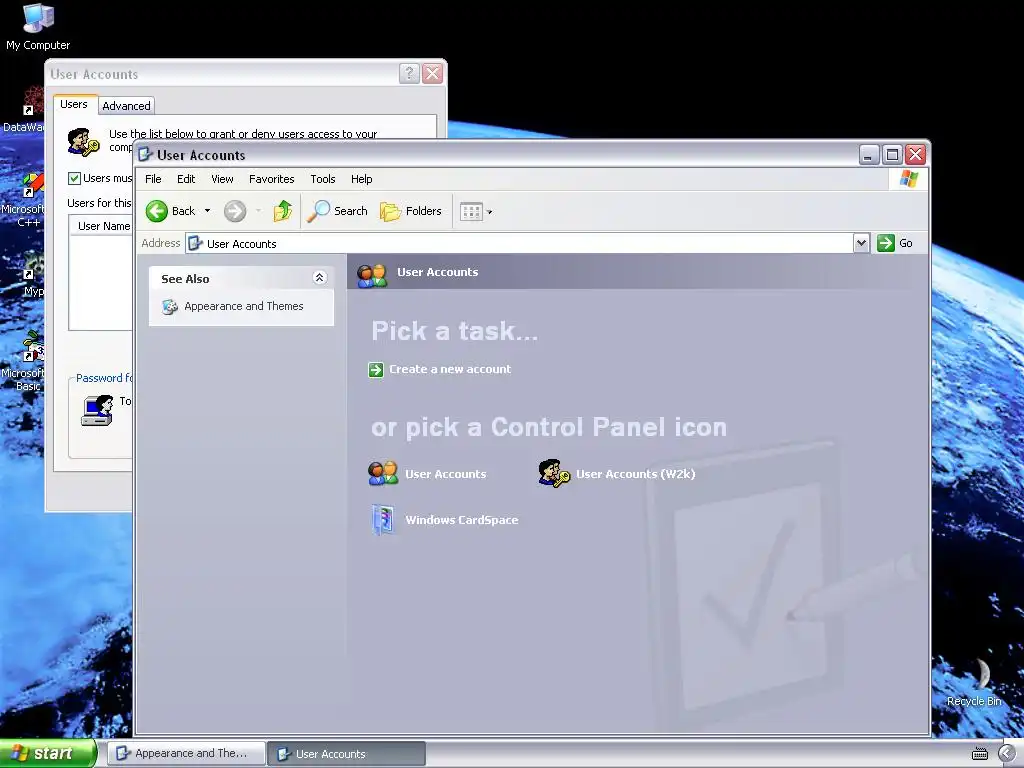Click the Start button
1024x768 pixels.
(48, 753)
